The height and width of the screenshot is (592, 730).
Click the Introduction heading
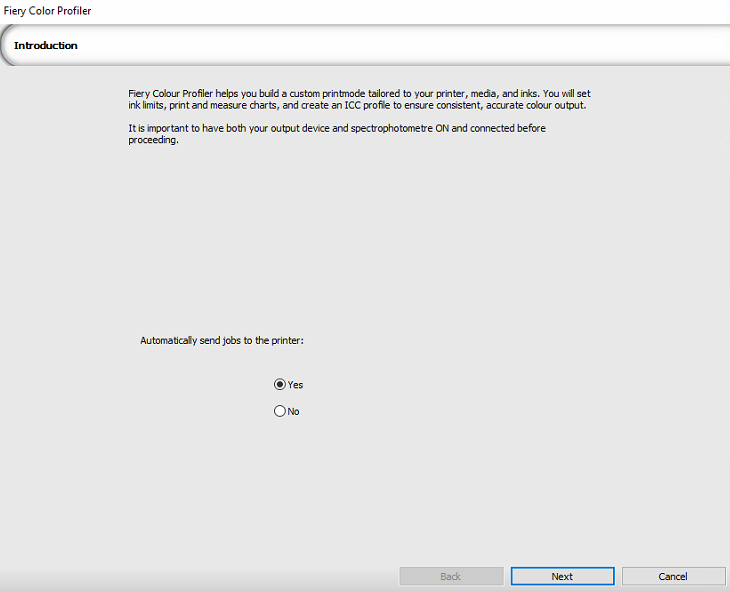(46, 45)
